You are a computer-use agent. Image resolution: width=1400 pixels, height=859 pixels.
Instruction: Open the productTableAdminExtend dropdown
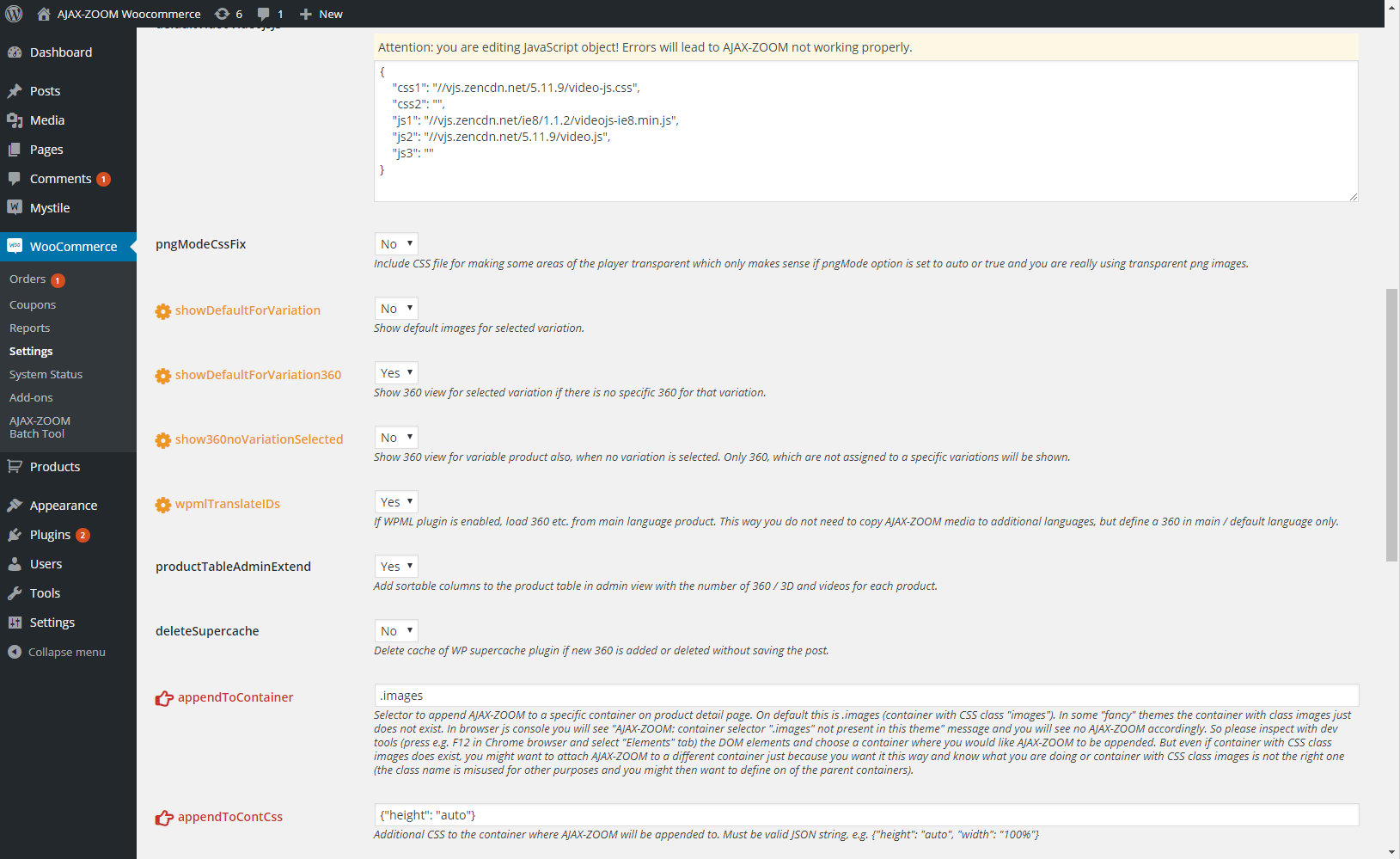pyautogui.click(x=396, y=566)
